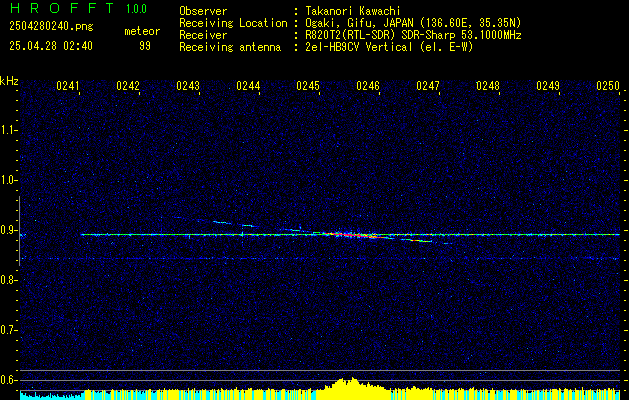The width and height of the screenshot is (629, 400).
Task: Click time marker 0244
Action: (x=248, y=86)
